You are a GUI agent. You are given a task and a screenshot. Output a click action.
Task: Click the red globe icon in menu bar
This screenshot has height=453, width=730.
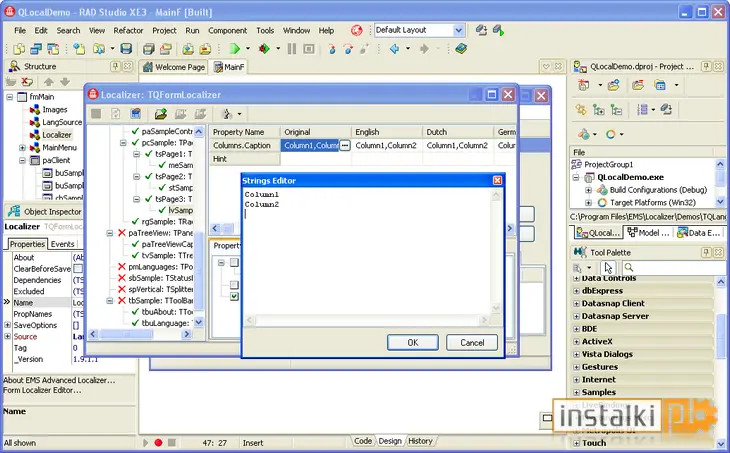[x=357, y=31]
